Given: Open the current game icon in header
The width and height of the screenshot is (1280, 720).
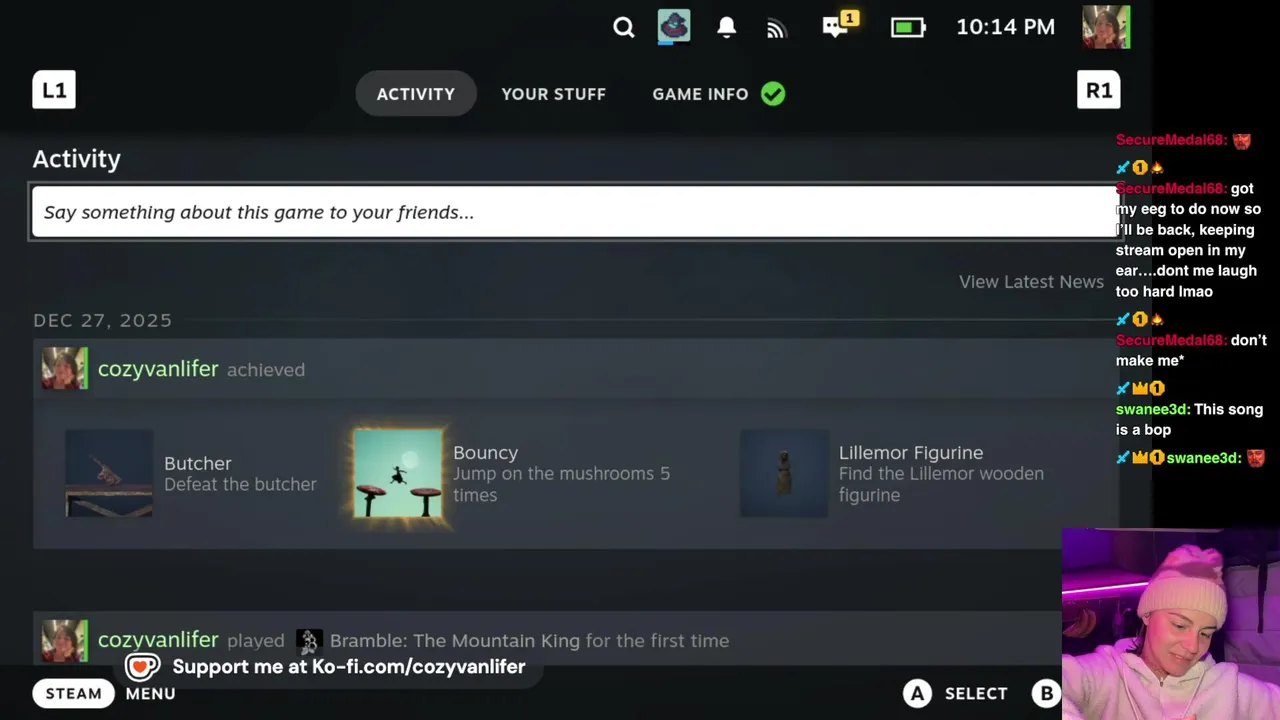Looking at the screenshot, I should click(674, 26).
